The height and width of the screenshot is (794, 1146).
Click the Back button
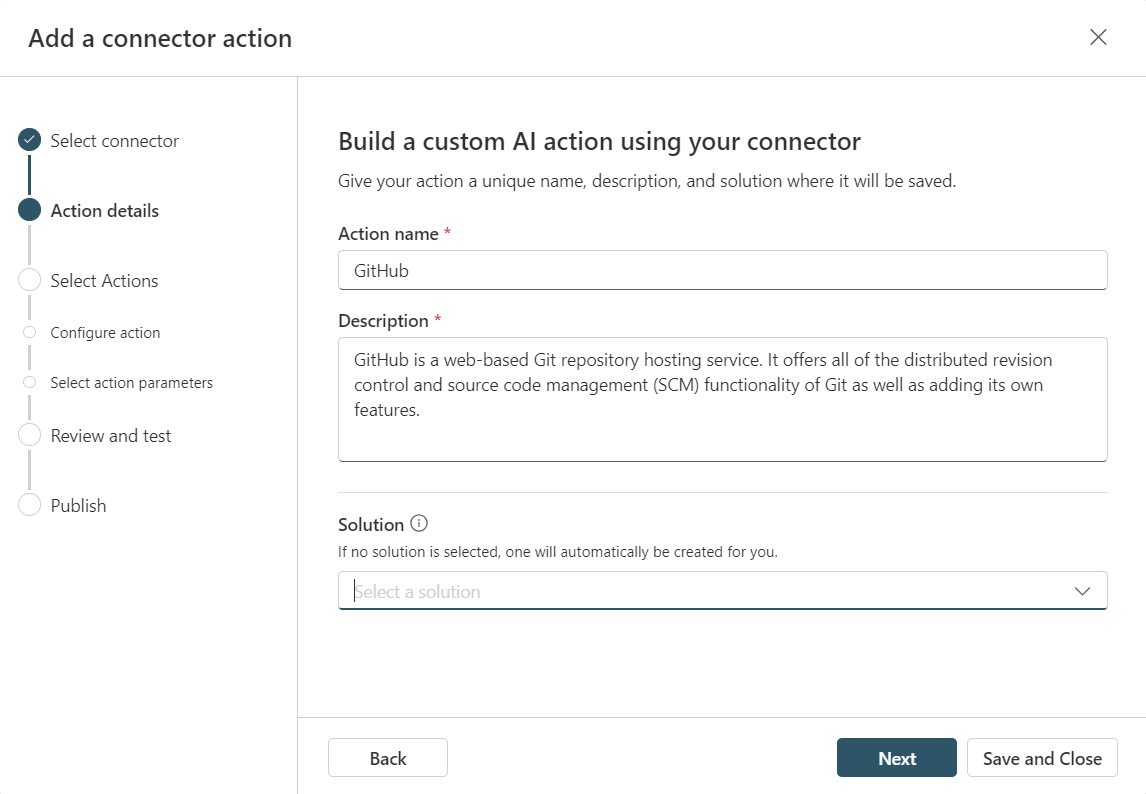point(387,758)
